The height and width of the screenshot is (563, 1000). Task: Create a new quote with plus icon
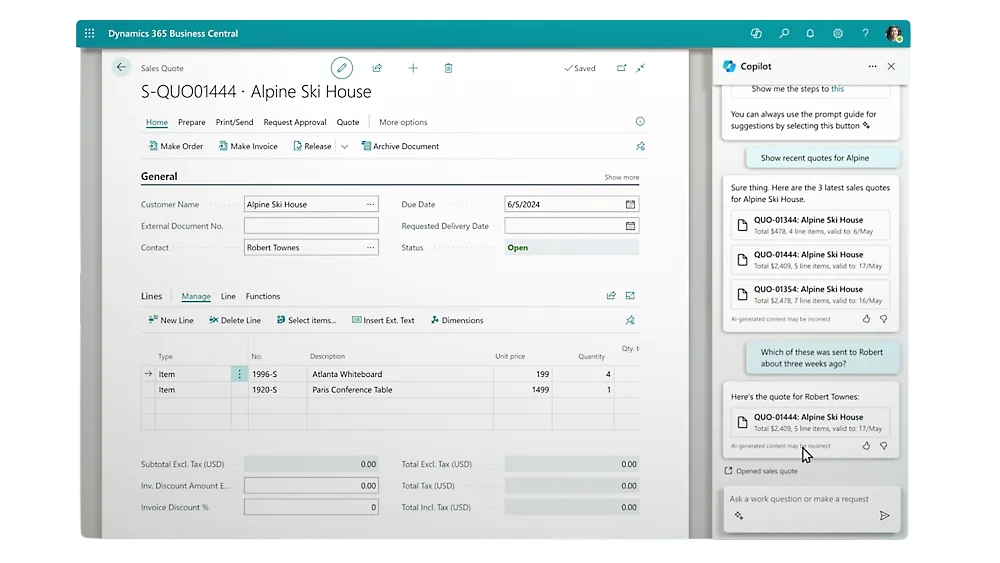413,68
